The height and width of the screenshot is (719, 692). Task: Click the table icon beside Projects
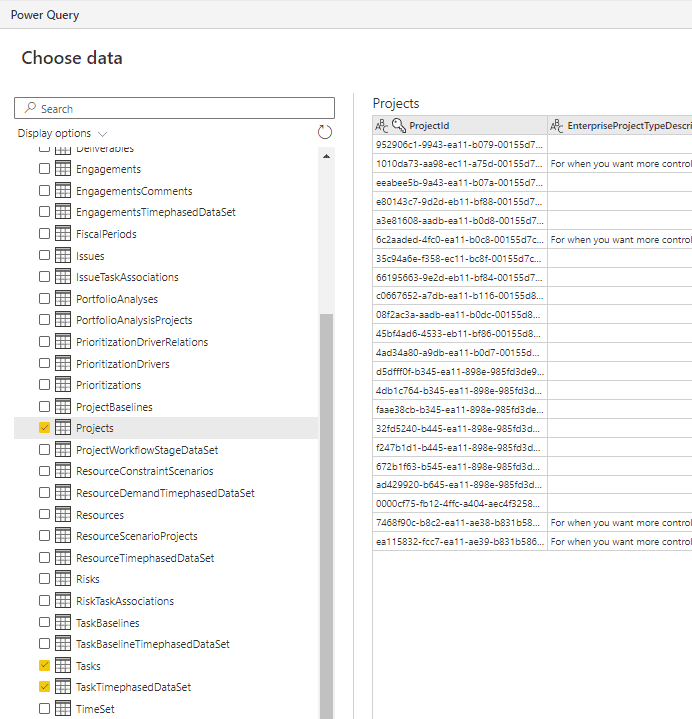point(63,428)
